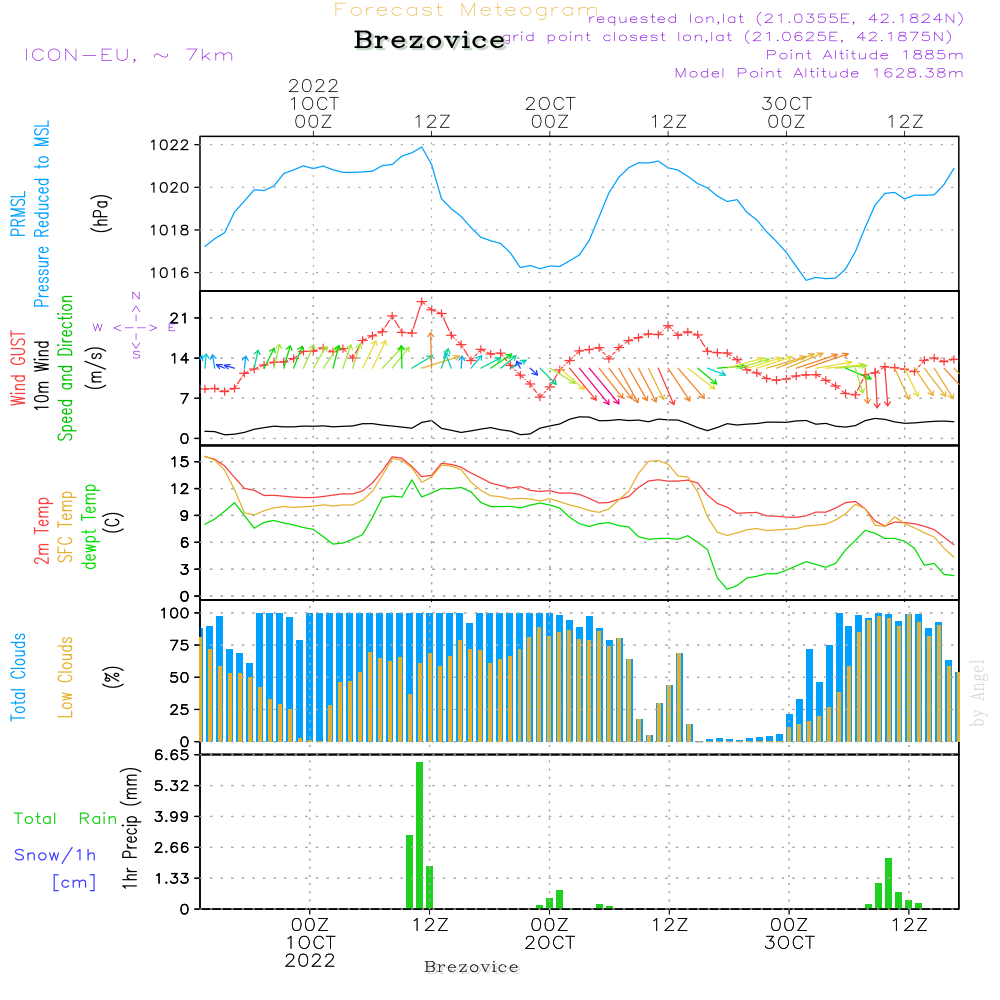Select the 'Forecast Meteogram' heading
1000x1000 pixels.
[x=466, y=10]
